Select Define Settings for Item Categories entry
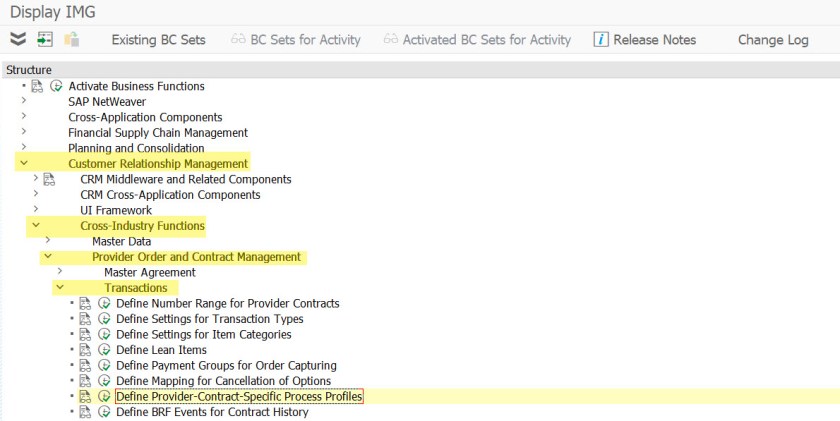 (x=203, y=334)
